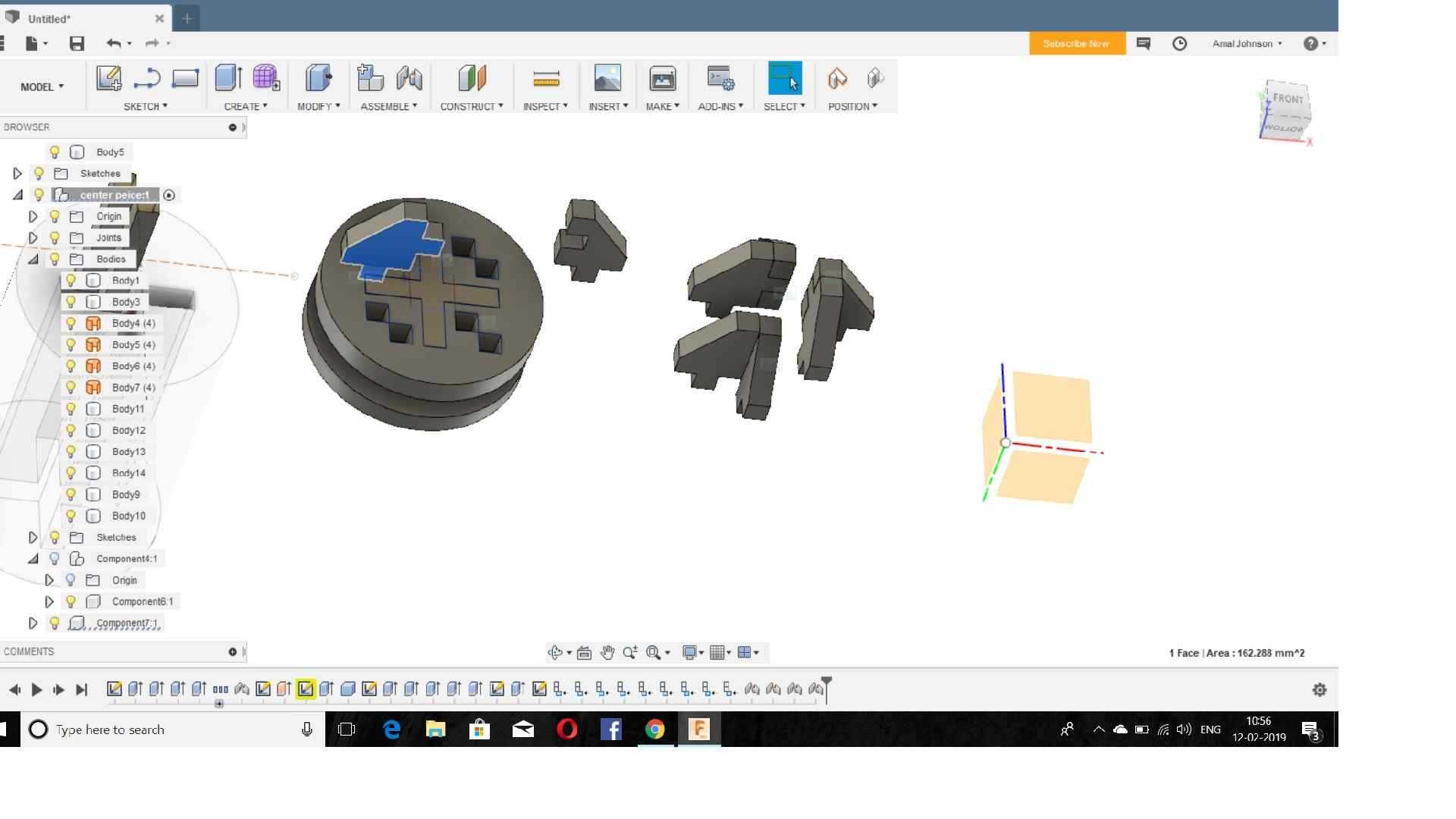Click the Subscribe Now button
This screenshot has height=819, width=1456.
(x=1075, y=43)
